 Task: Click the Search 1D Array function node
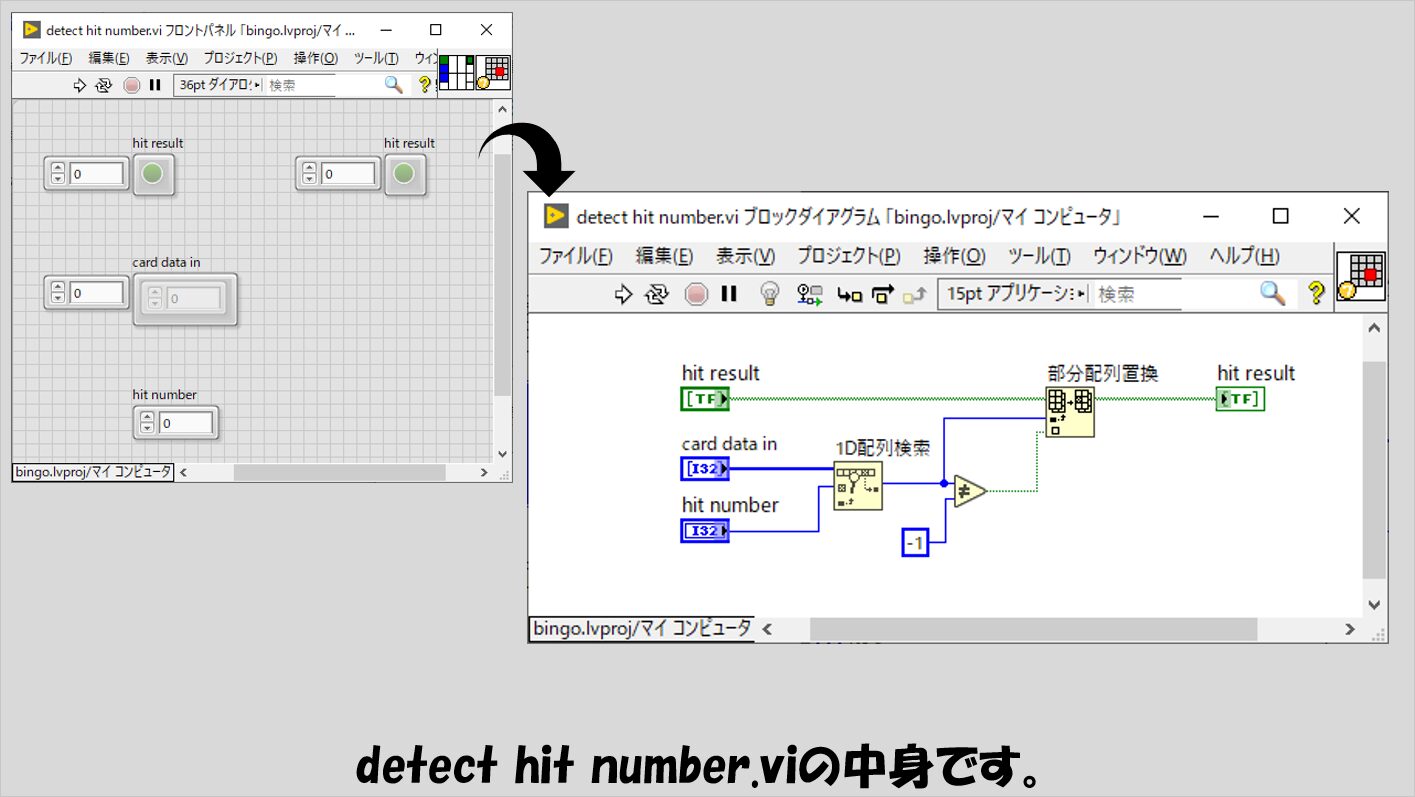(858, 485)
